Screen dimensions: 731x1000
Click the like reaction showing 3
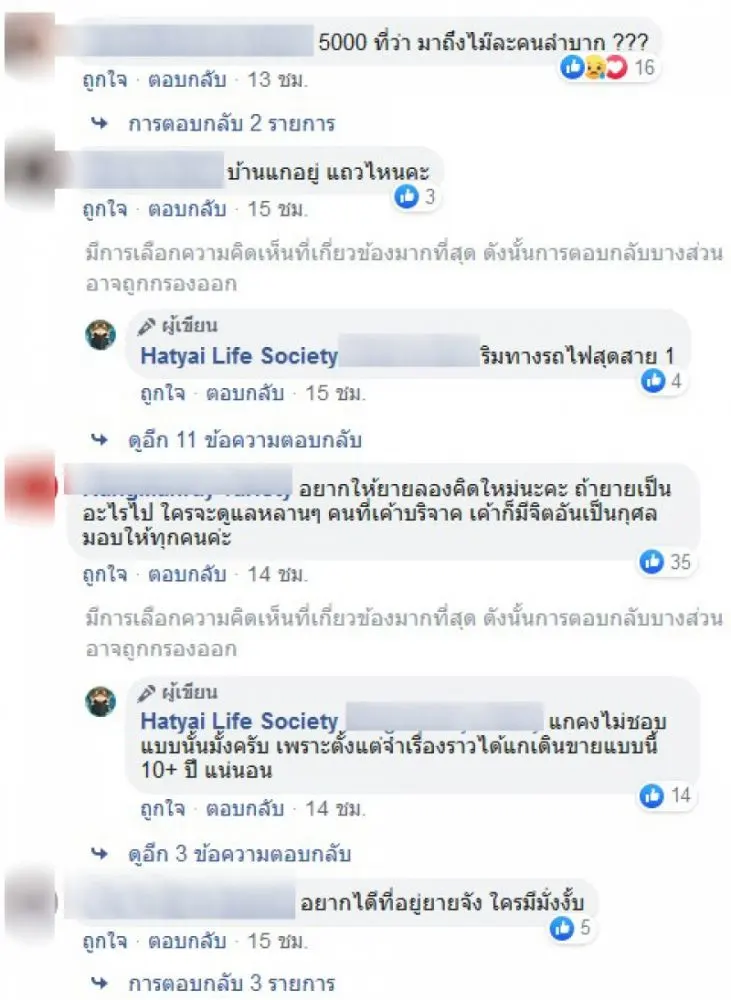[x=415, y=196]
